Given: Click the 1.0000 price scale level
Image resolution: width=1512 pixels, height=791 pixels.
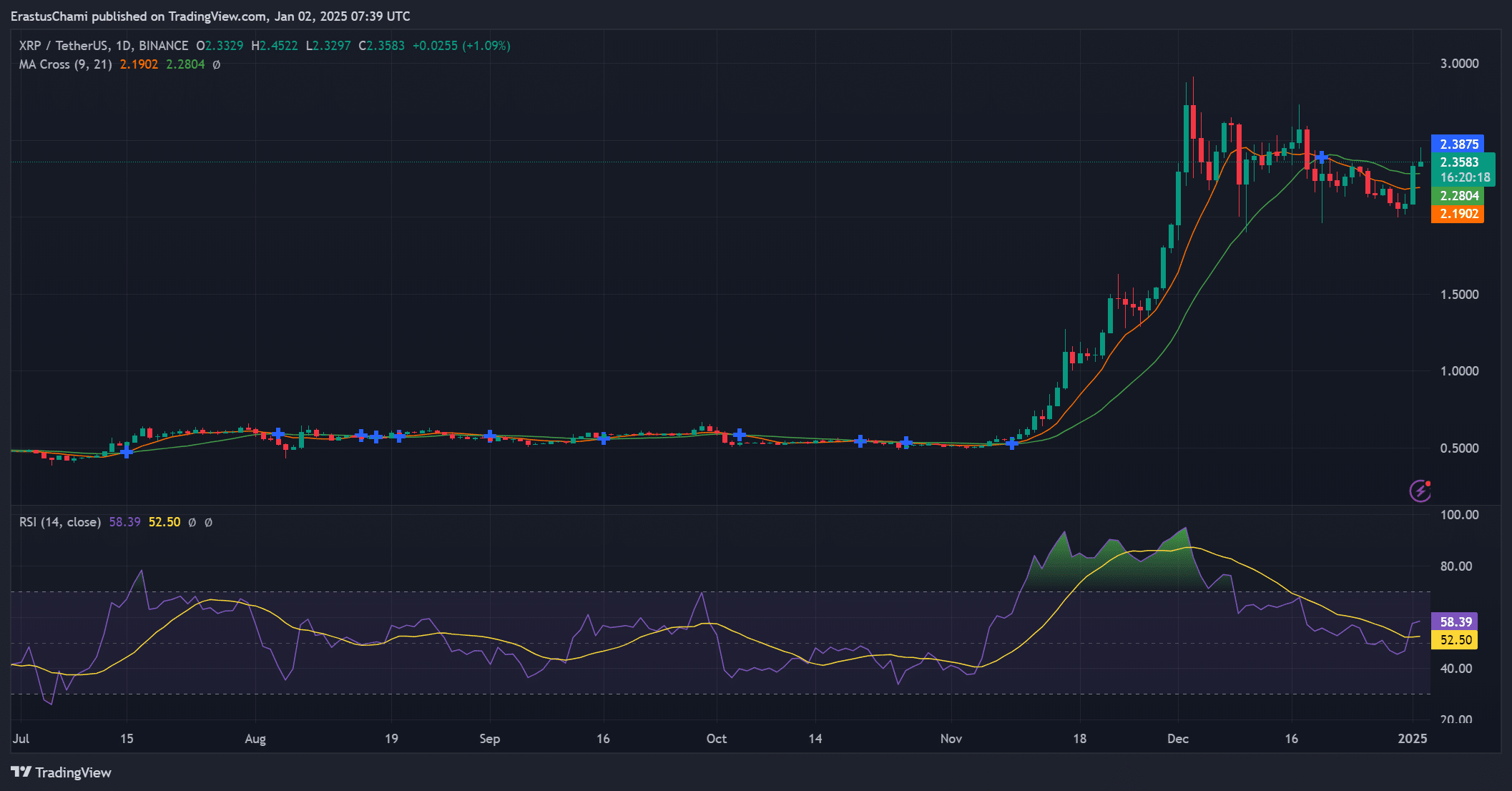Looking at the screenshot, I should pos(1459,371).
